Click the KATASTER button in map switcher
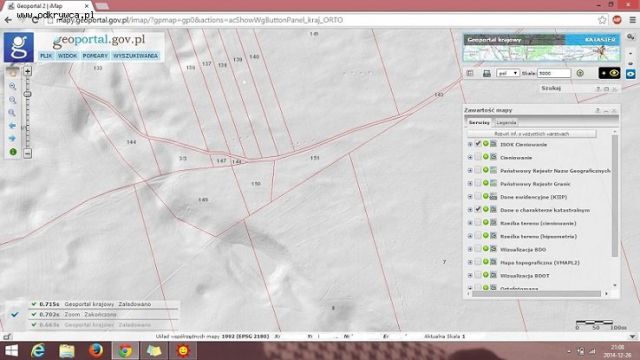The image size is (640, 360). pyautogui.click(x=593, y=40)
